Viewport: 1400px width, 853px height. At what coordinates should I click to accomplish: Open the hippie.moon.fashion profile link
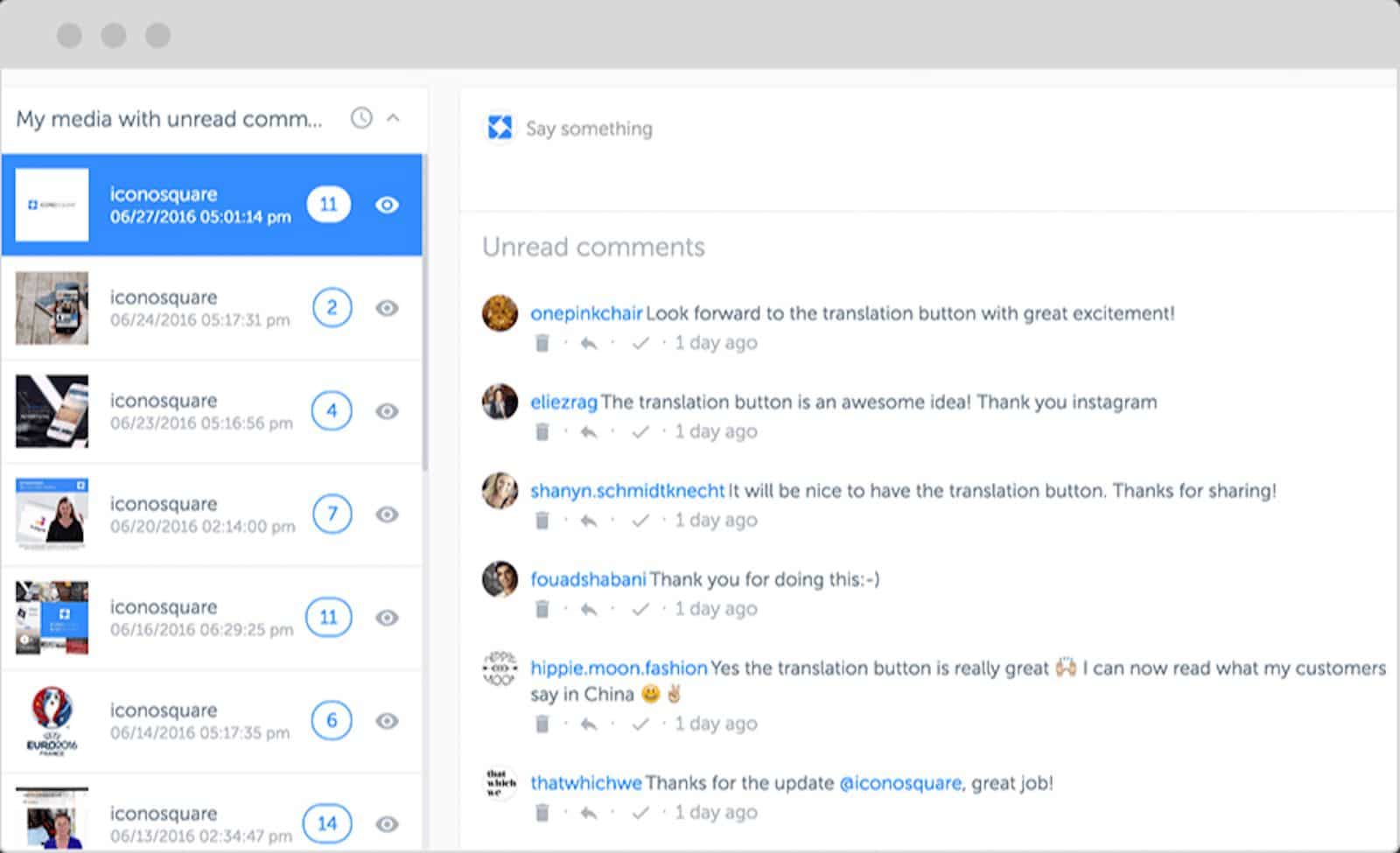(x=619, y=668)
